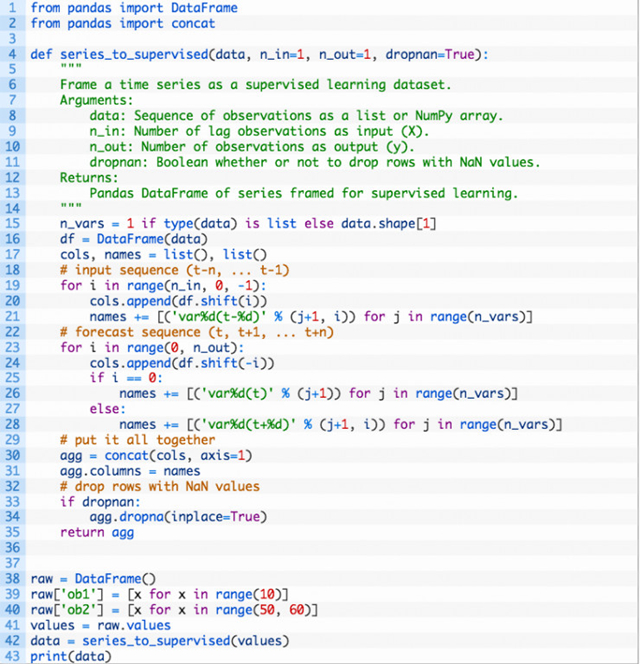Click 'Pandas DataFrame of series framed' line
Screen dimensions: 640x664
(x=304, y=194)
